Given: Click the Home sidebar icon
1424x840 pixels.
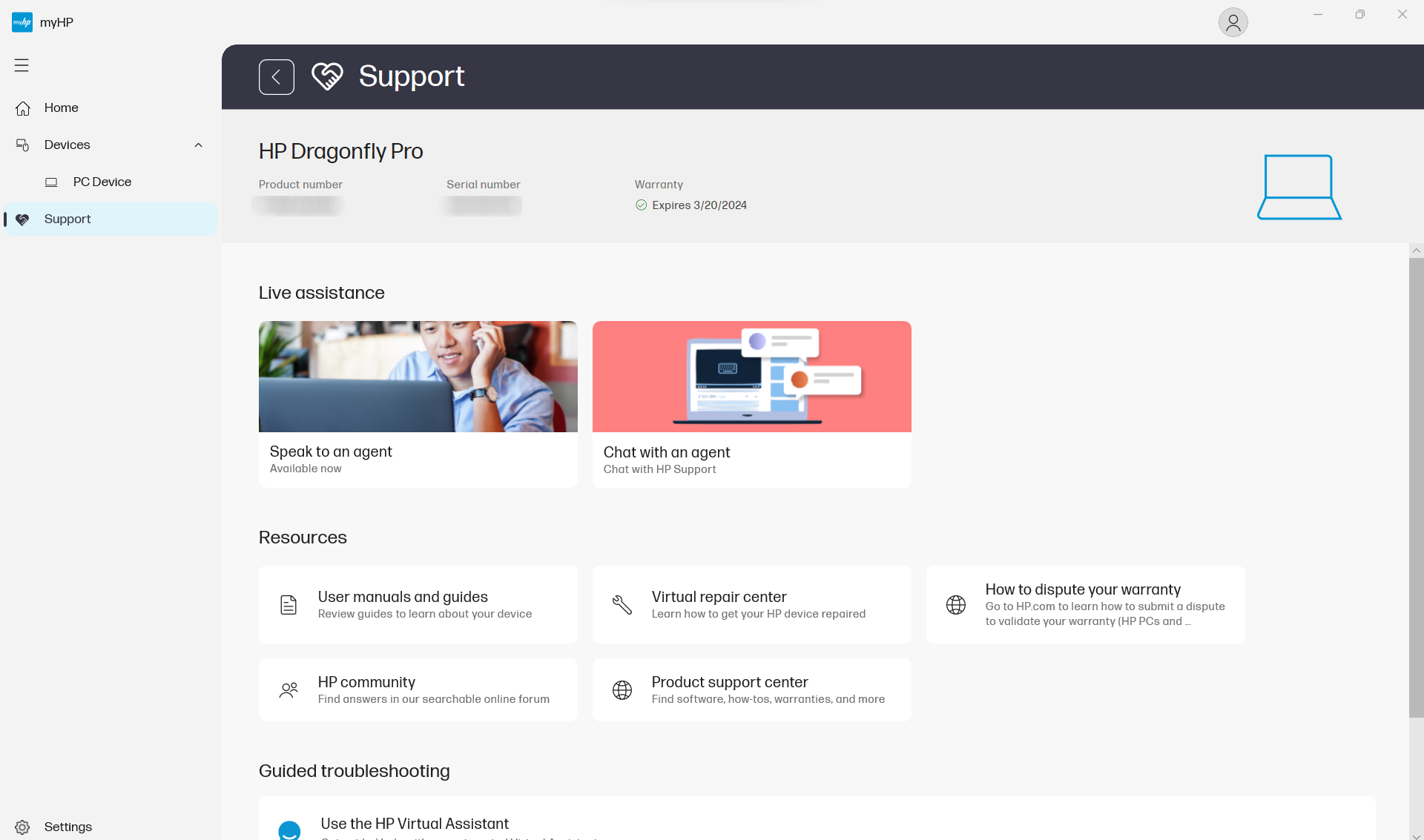Looking at the screenshot, I should (22, 107).
